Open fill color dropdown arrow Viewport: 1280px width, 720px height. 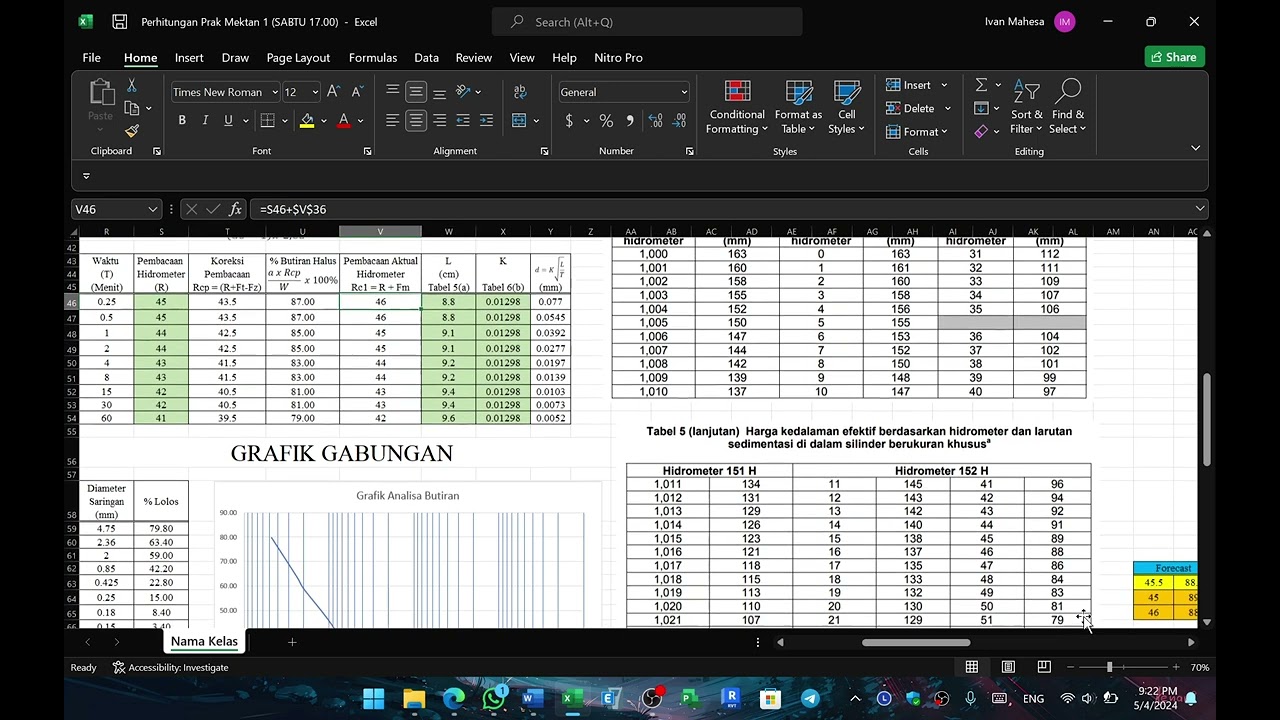click(x=323, y=121)
